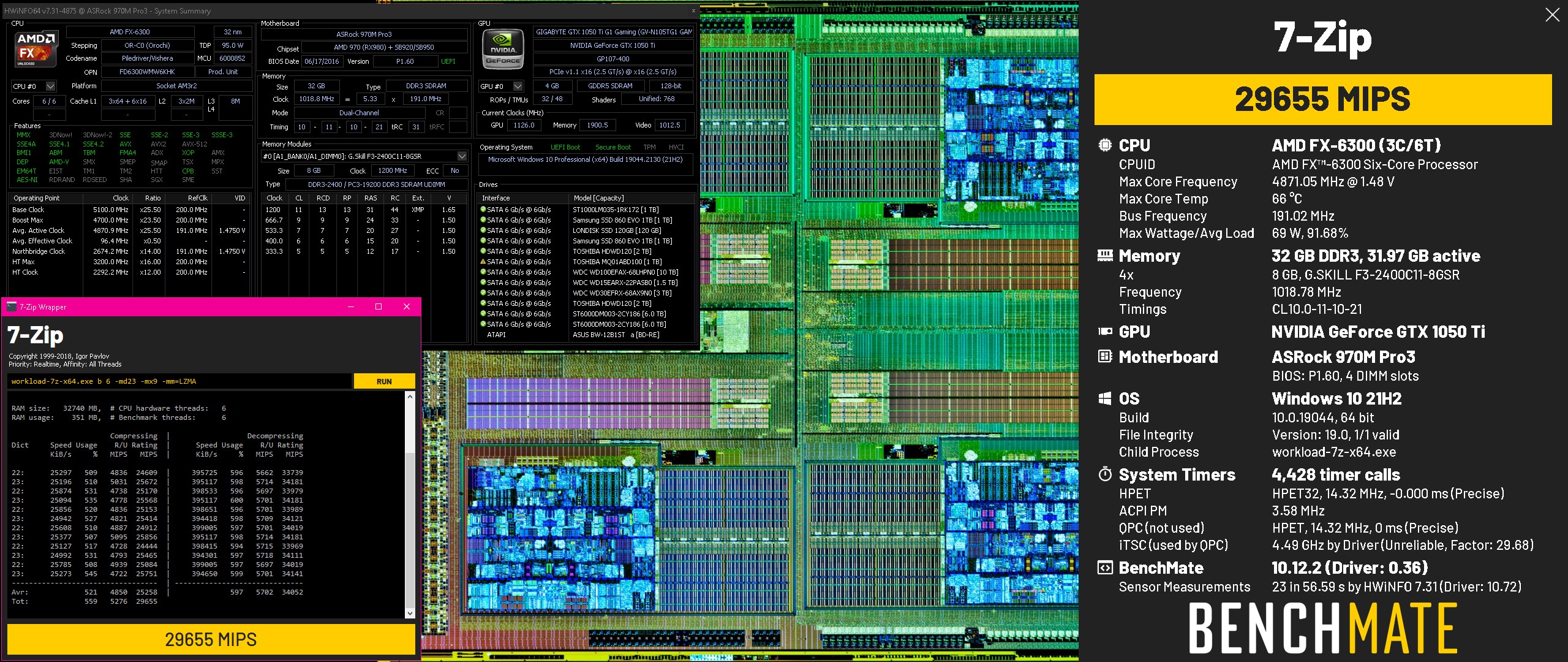Click the GPU card icon in BenchMate panel
The image size is (1568, 662).
(1105, 332)
